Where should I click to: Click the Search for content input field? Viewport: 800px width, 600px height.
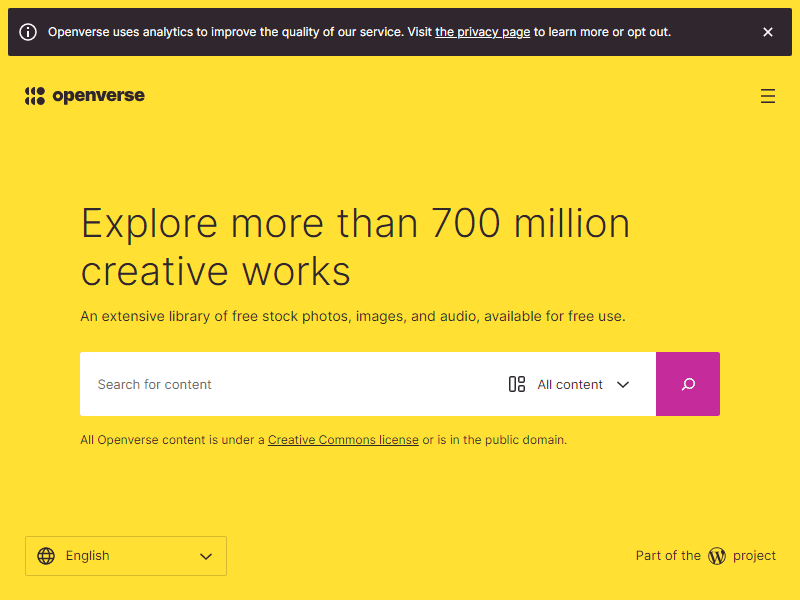click(x=250, y=384)
